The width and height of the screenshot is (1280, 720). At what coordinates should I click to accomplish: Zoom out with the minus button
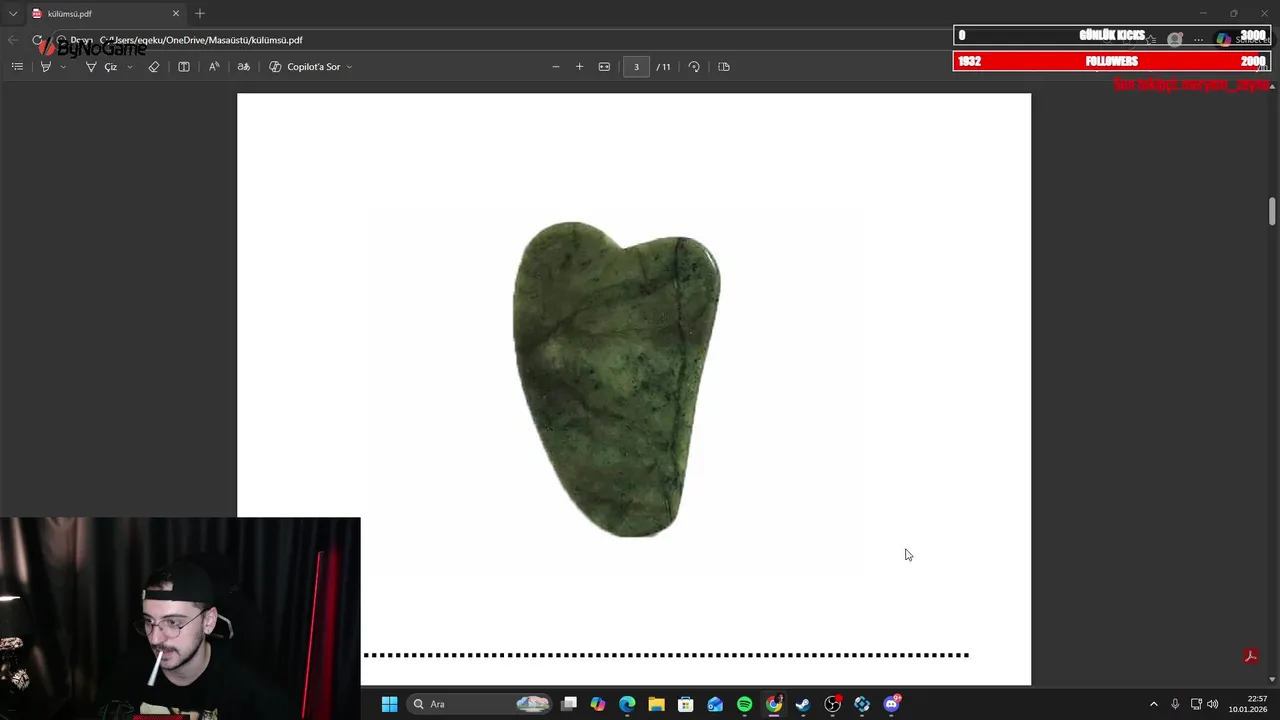click(556, 67)
